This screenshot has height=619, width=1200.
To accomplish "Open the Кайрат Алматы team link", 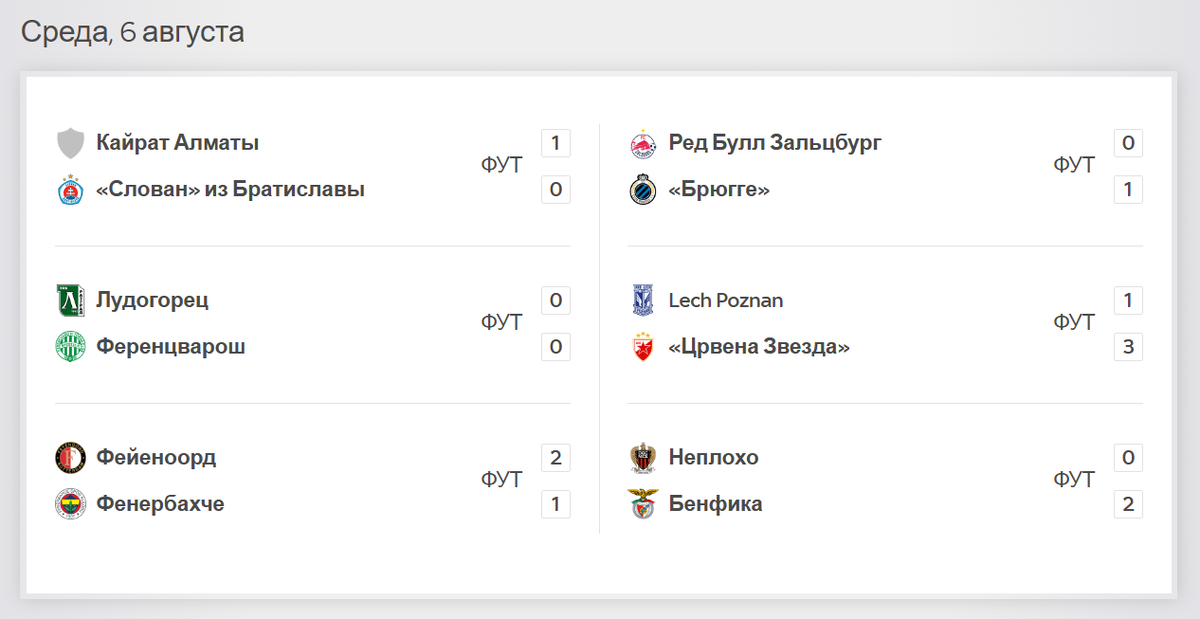I will click(x=178, y=143).
